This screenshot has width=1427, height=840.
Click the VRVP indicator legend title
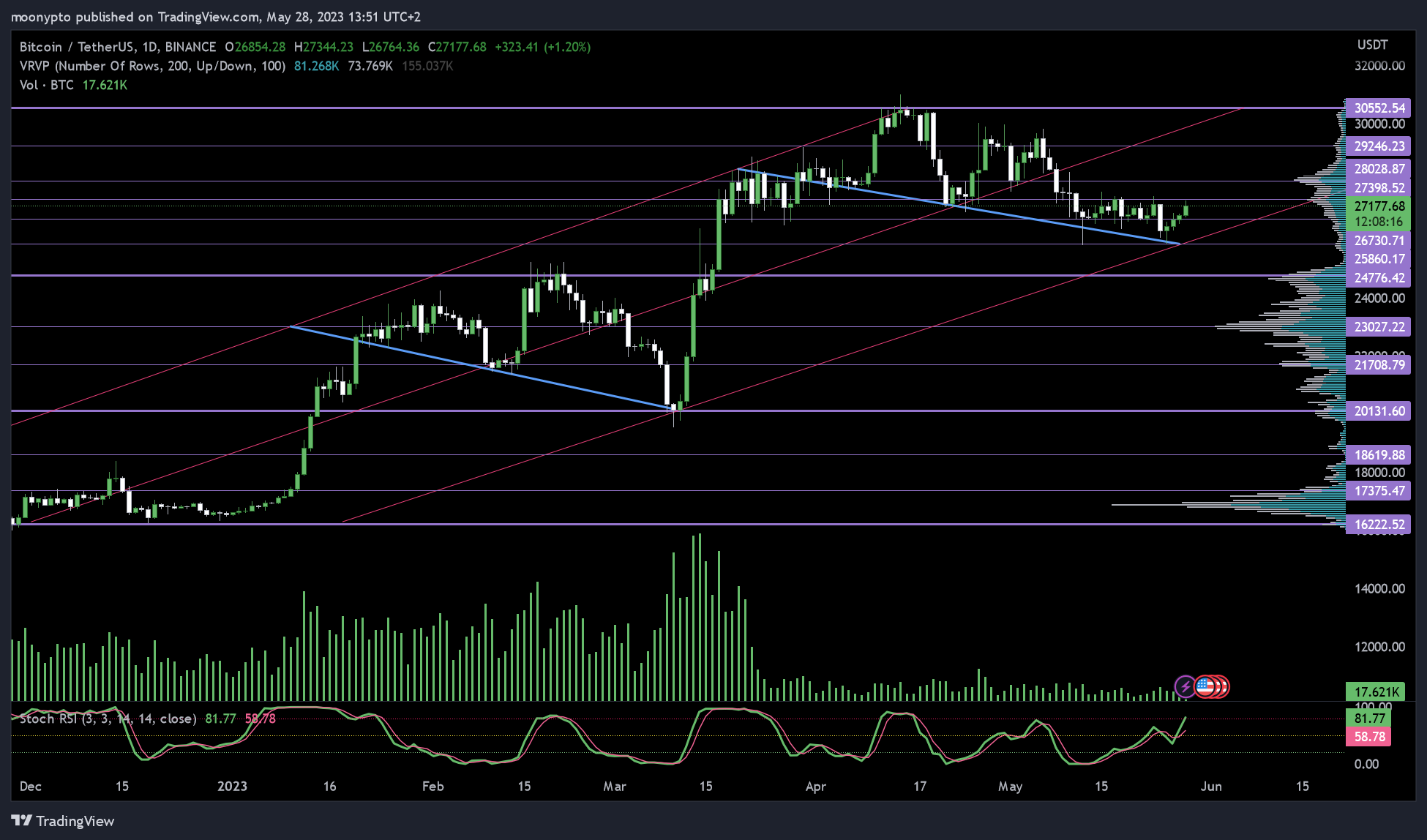(x=152, y=66)
